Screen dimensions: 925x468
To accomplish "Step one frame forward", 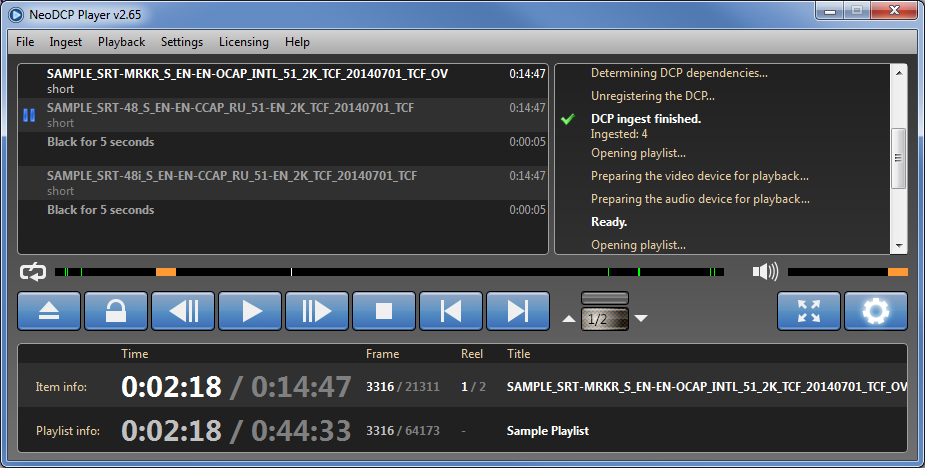I will 317,311.
